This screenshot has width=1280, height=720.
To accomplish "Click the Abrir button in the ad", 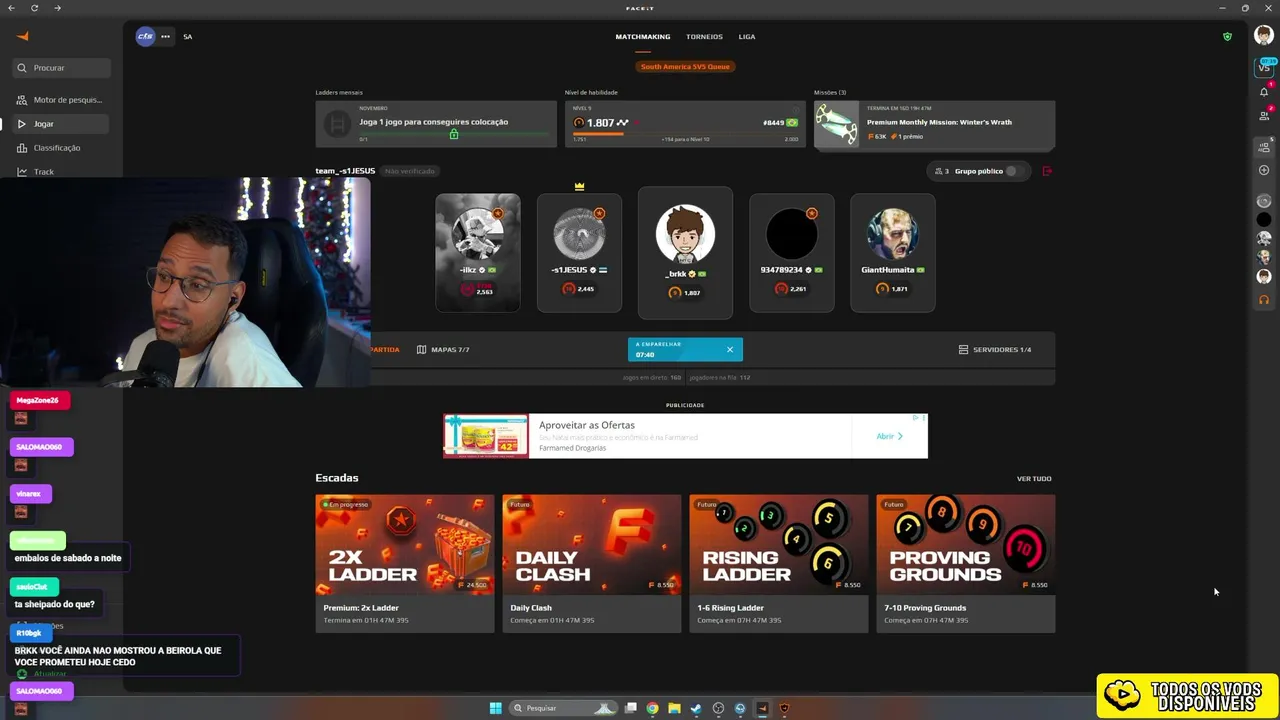I will (889, 436).
